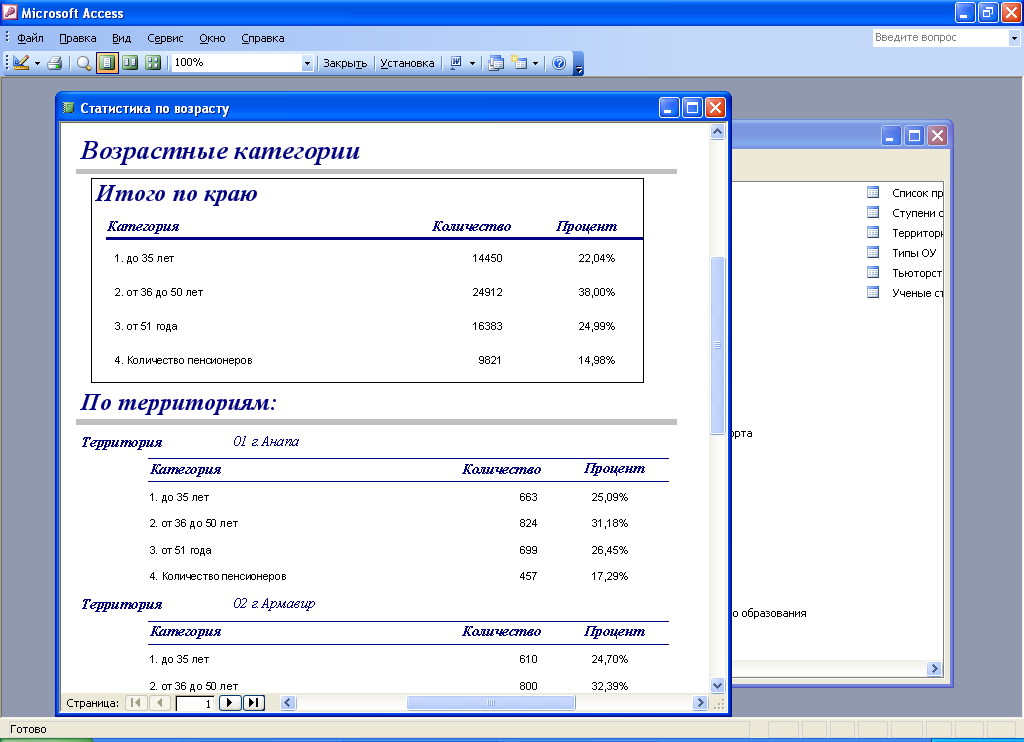Expand the Office Links dropdown arrow
The height and width of the screenshot is (742, 1024).
(x=472, y=63)
